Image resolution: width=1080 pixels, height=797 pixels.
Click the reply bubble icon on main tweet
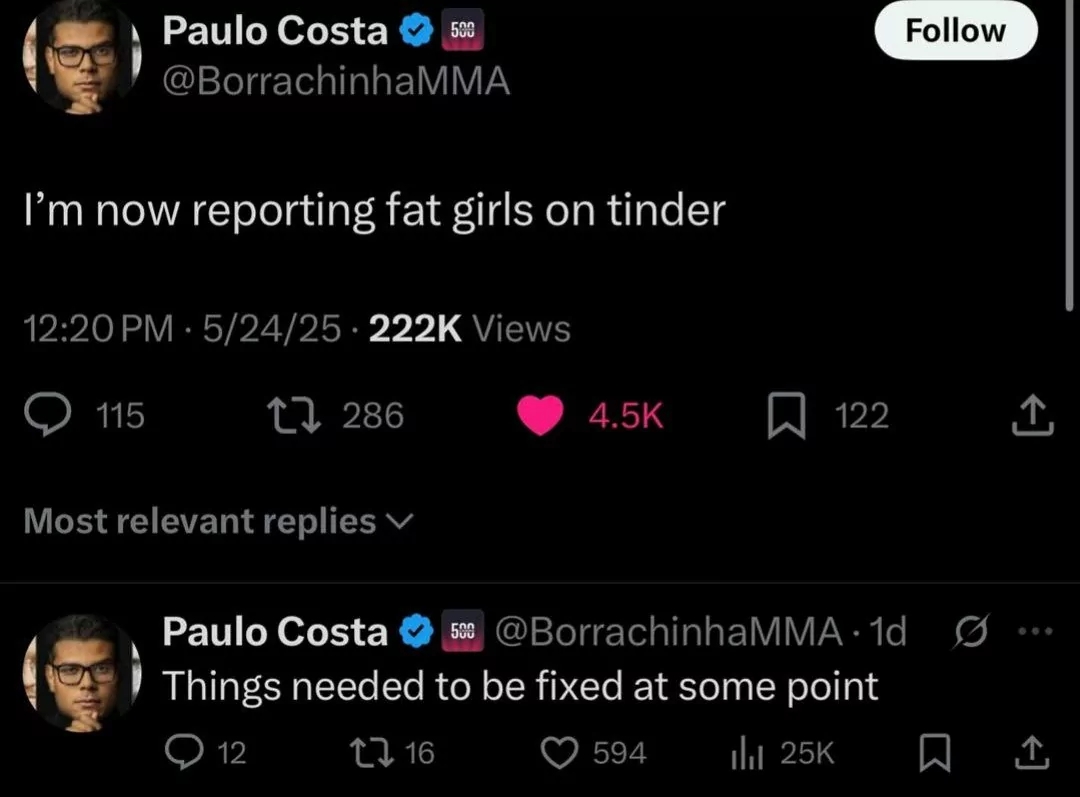pyautogui.click(x=47, y=414)
